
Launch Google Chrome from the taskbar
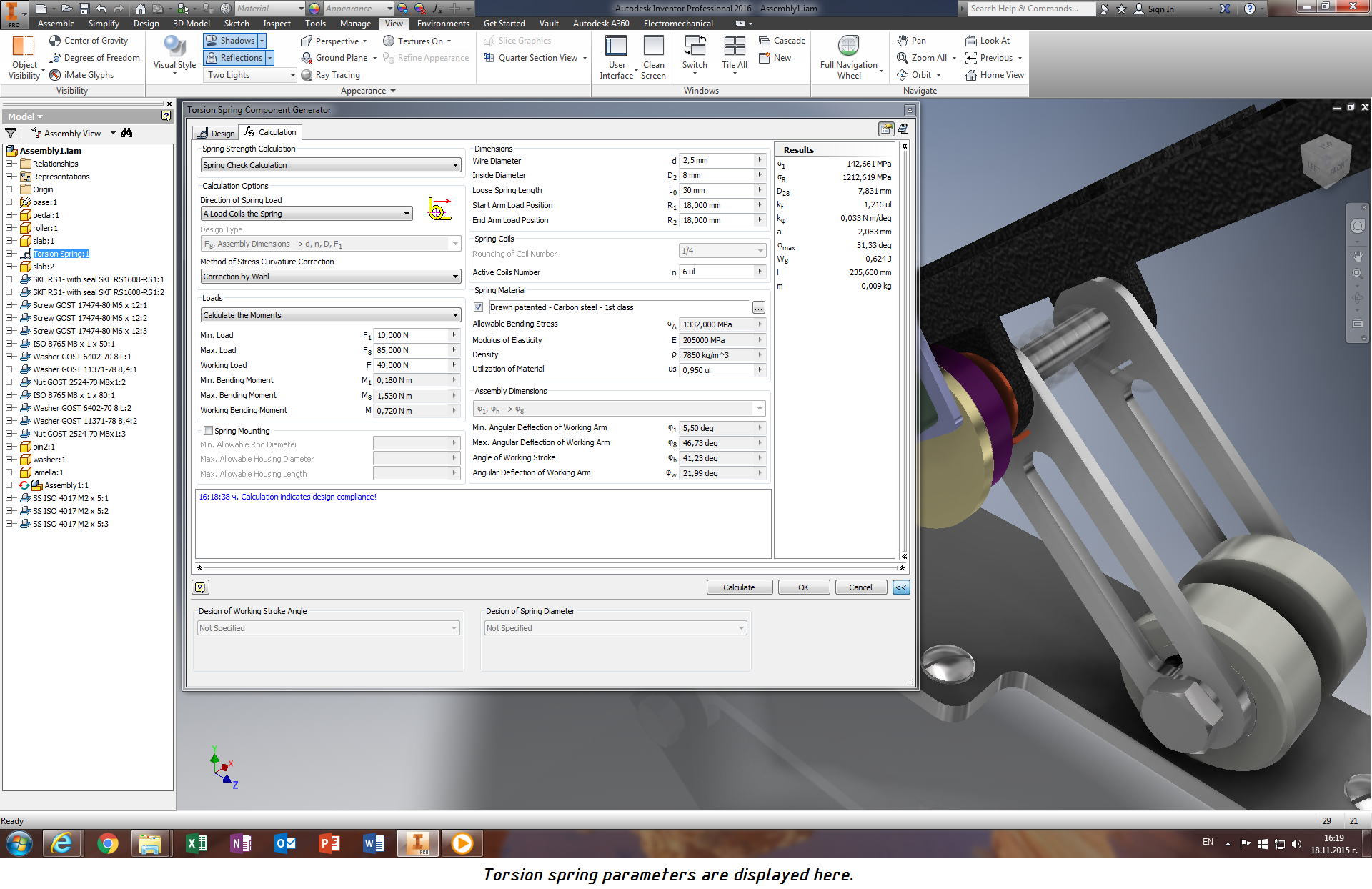(x=107, y=844)
